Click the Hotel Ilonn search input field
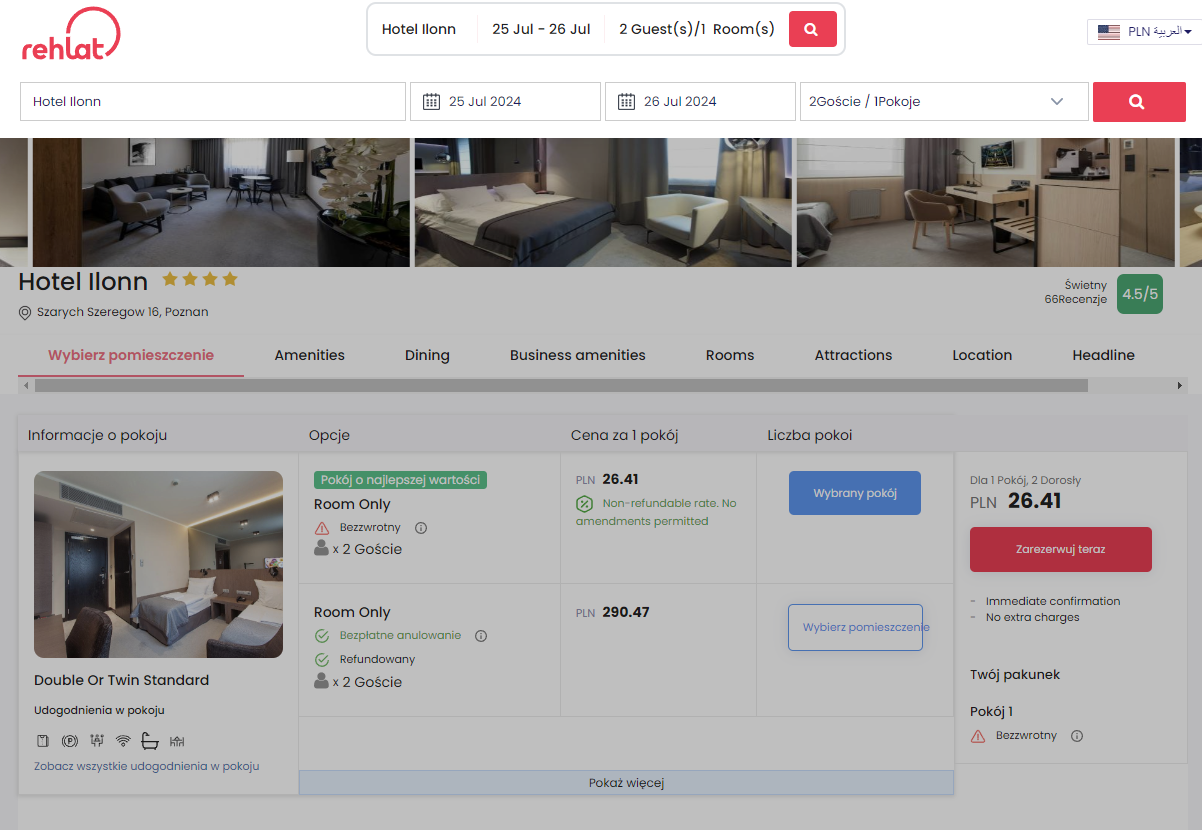 (x=213, y=102)
